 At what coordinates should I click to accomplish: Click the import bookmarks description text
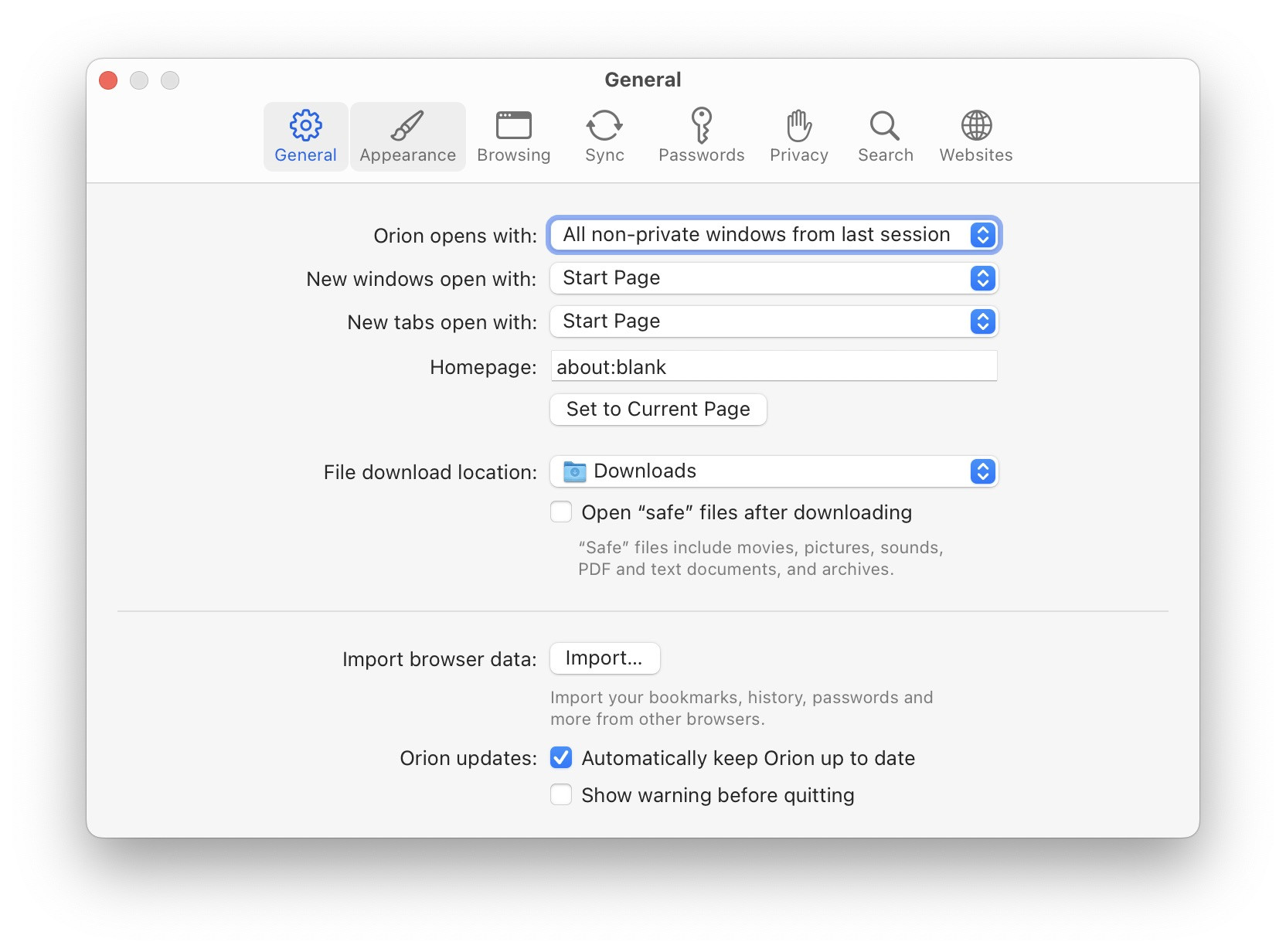(x=742, y=708)
